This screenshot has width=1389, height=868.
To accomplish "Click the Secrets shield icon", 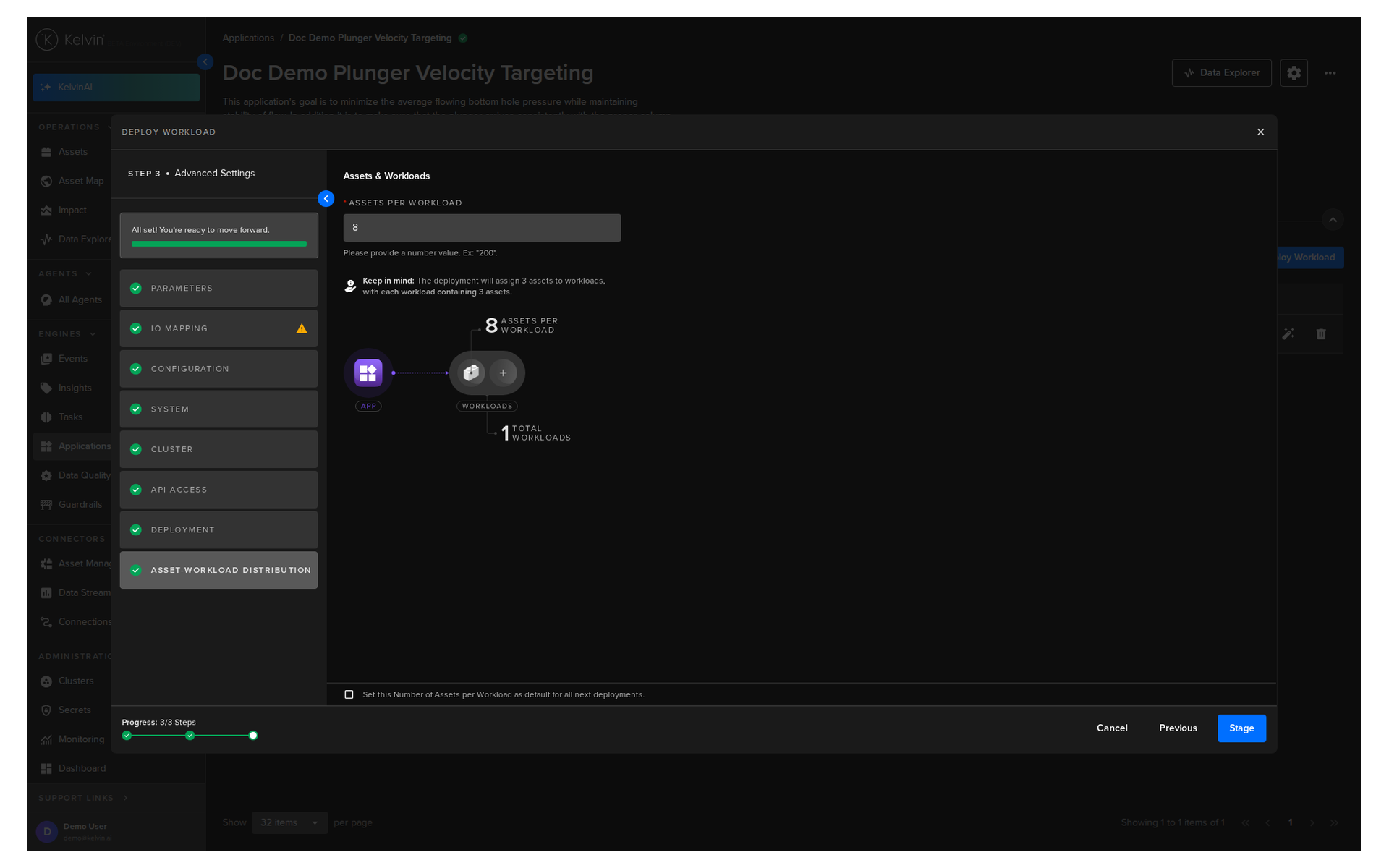I will (46, 710).
